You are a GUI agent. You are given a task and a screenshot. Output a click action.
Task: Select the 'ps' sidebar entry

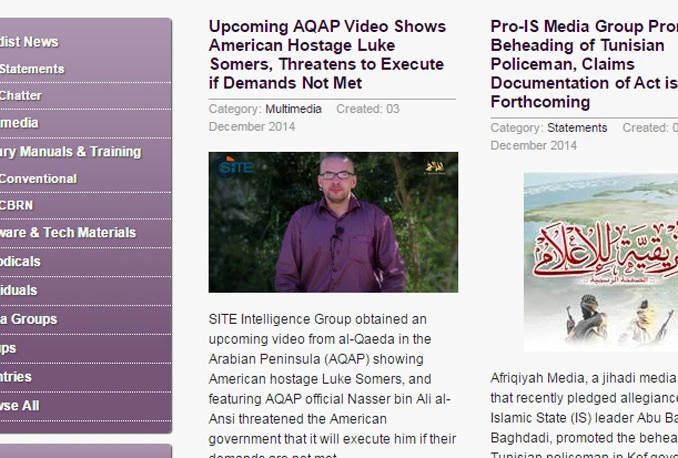tap(8, 348)
